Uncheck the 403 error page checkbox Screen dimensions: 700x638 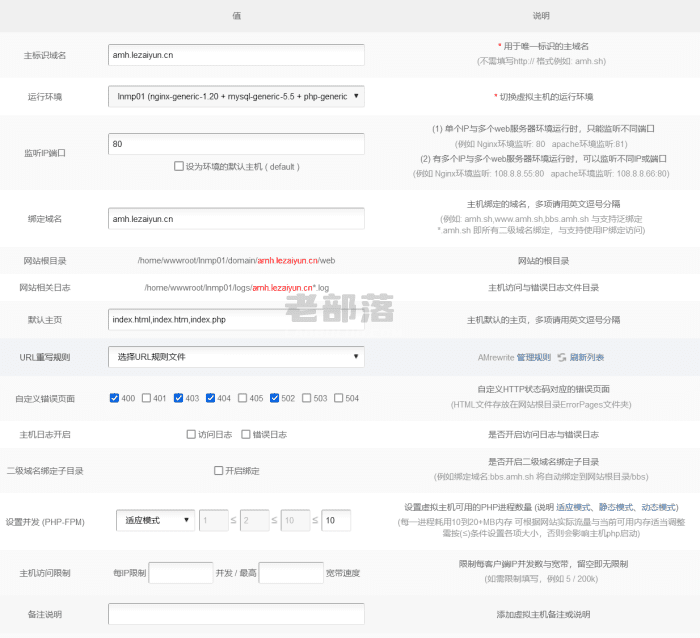coord(179,398)
